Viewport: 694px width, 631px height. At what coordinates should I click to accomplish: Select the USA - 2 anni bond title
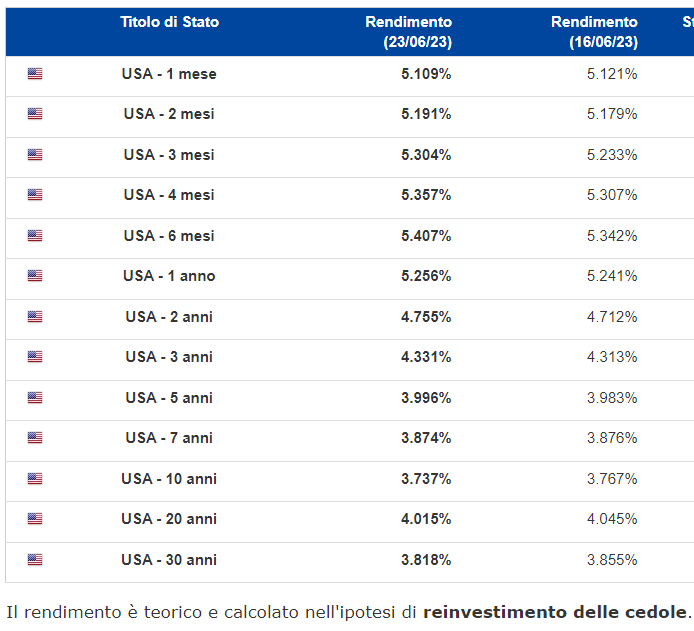click(169, 317)
